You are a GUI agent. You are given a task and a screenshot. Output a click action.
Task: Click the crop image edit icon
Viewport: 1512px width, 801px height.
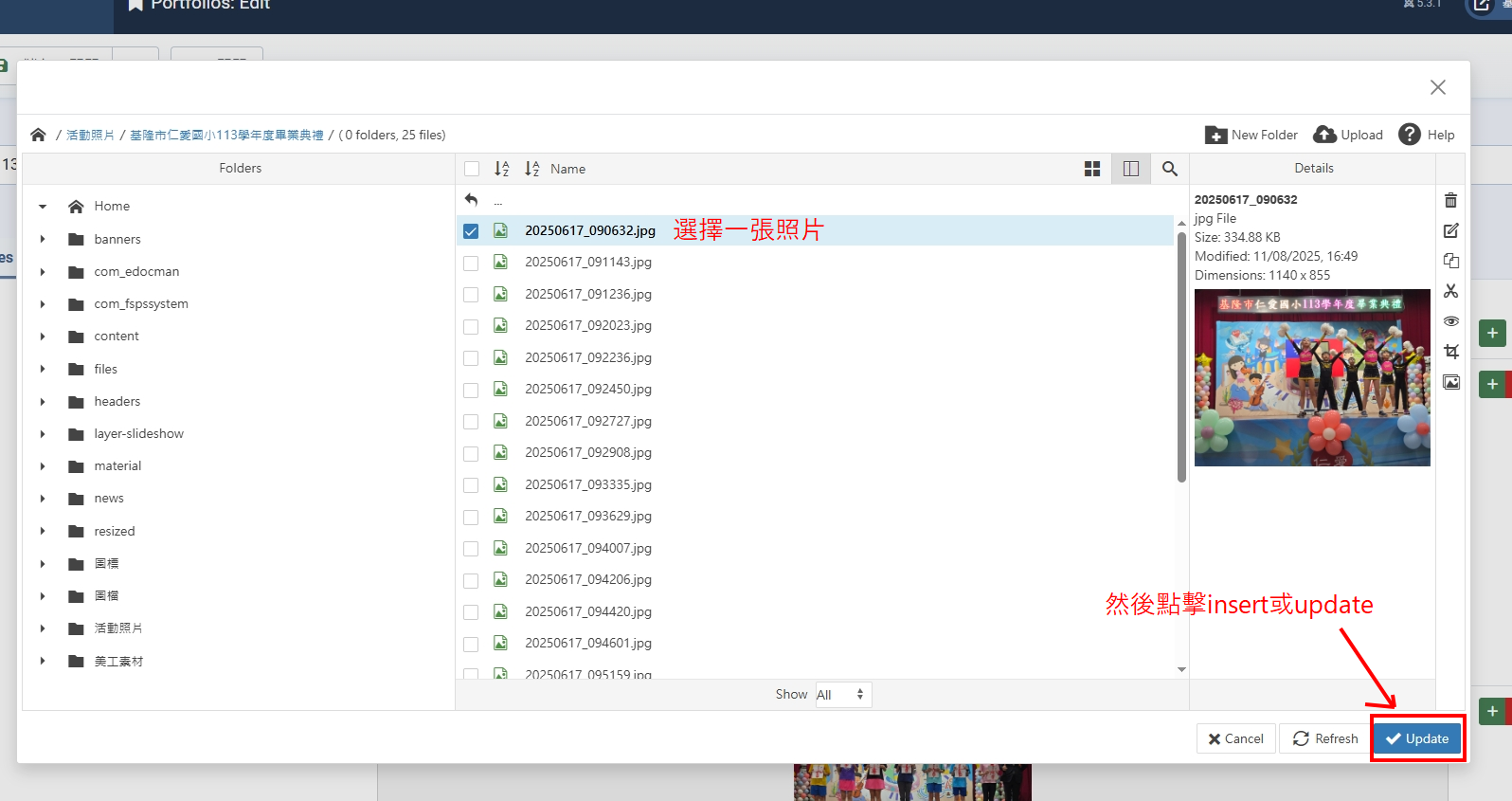point(1450,352)
